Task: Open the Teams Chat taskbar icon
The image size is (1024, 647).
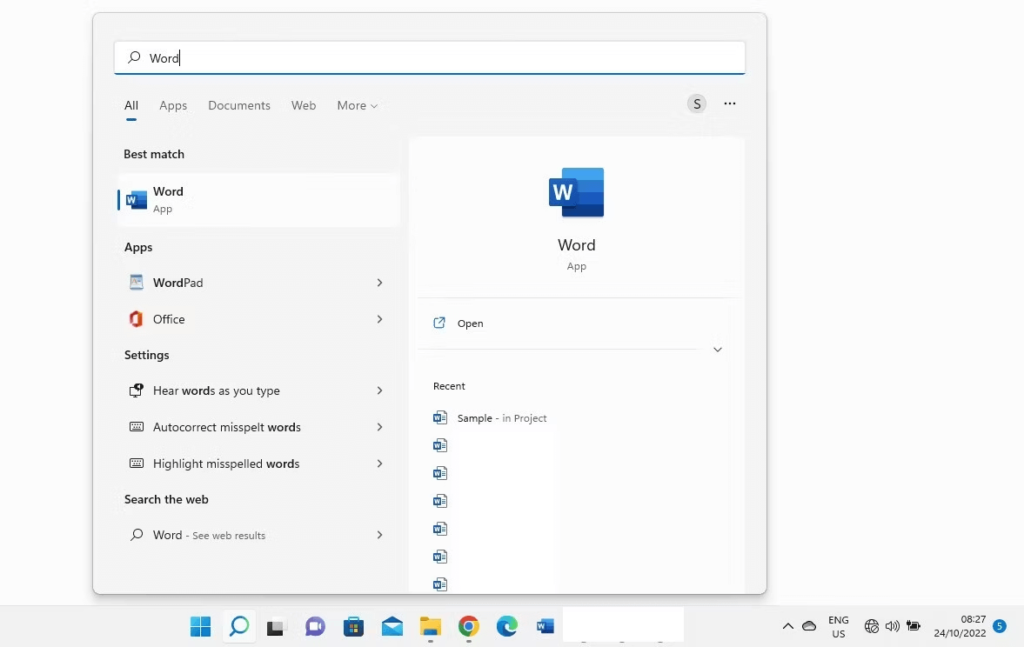Action: (315, 627)
